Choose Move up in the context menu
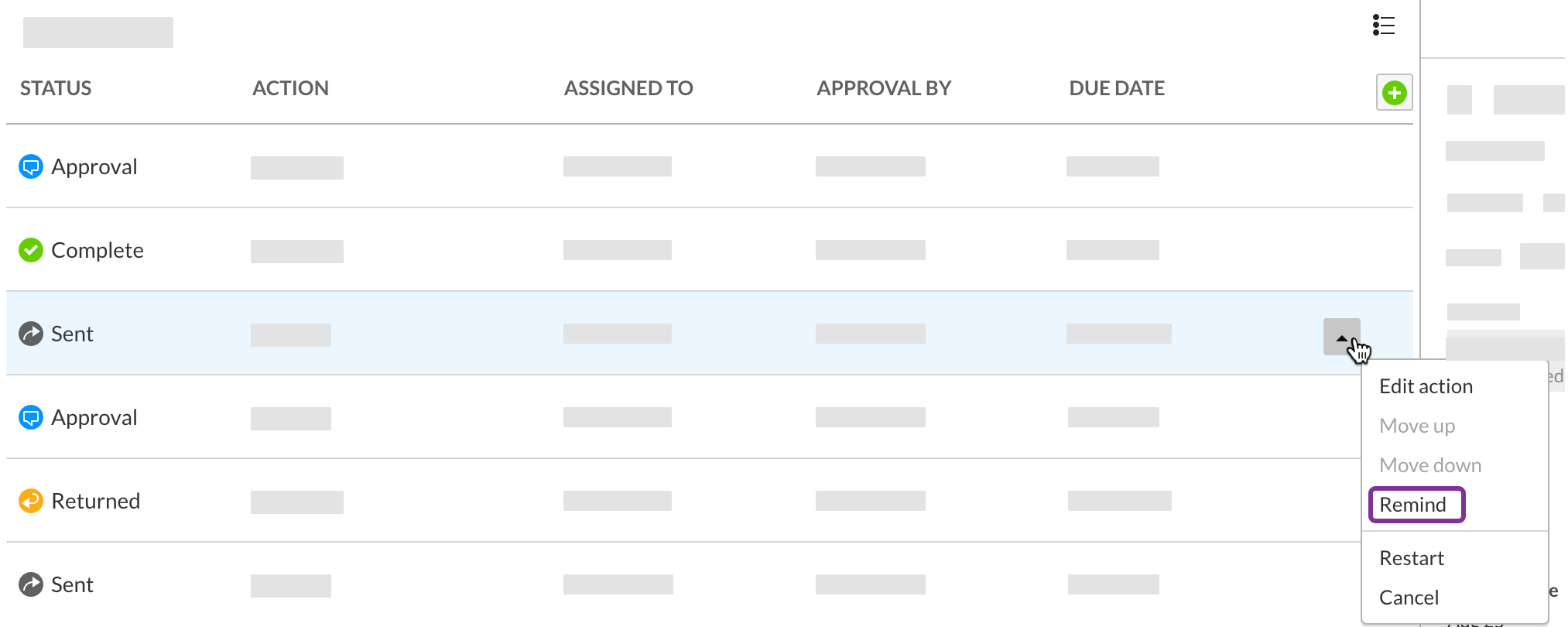1568x627 pixels. tap(1417, 426)
